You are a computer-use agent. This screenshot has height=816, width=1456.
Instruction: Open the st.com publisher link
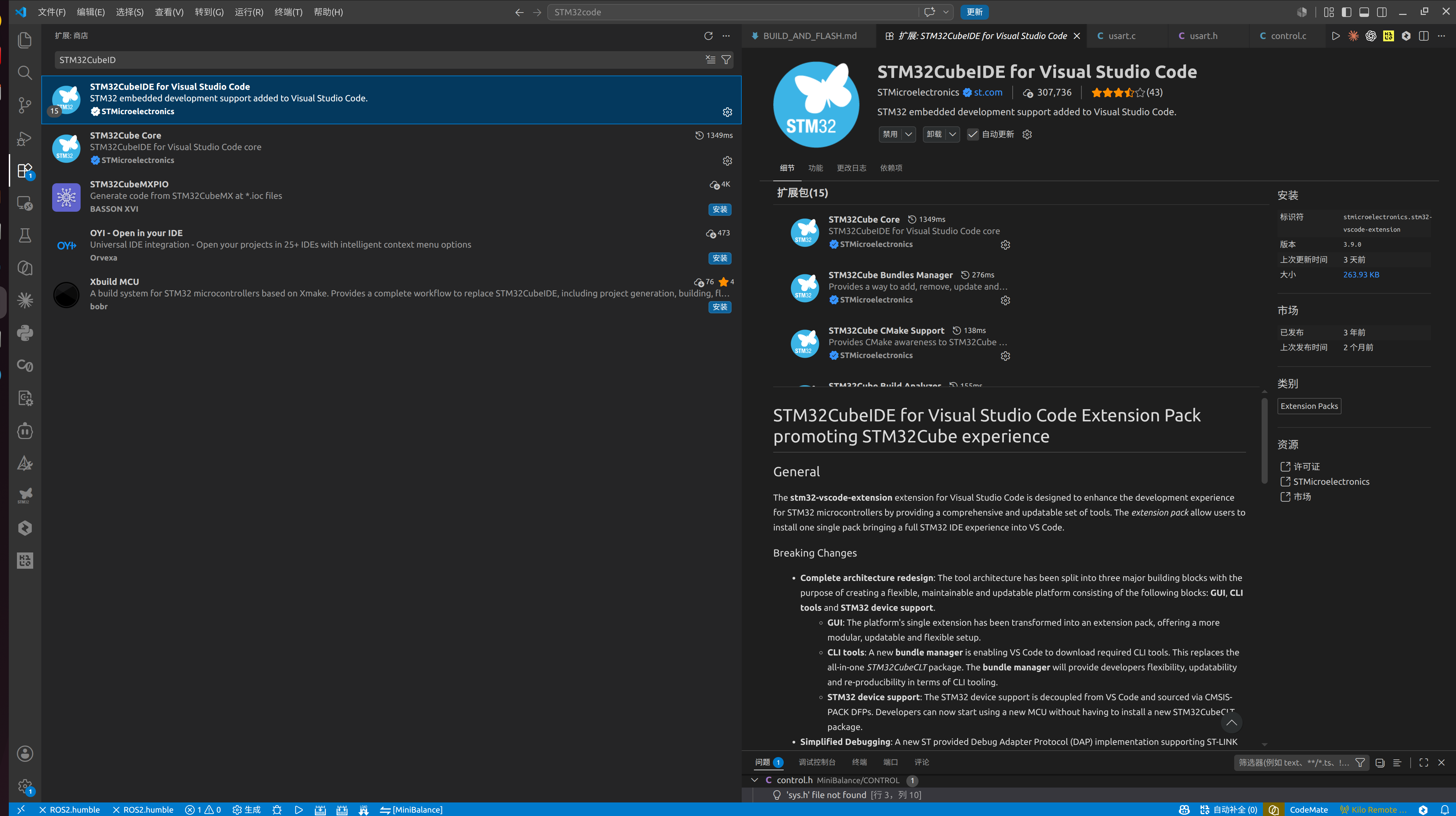pos(988,92)
